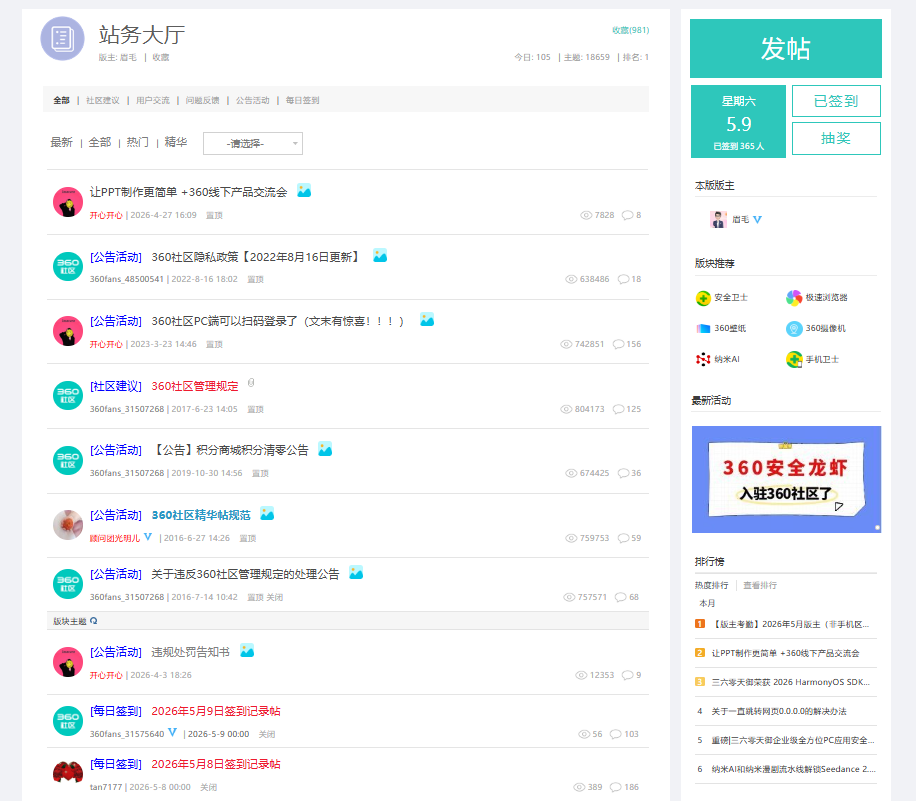Click image icon beside 让PPT制作更简单 post
The height and width of the screenshot is (801, 916).
[x=304, y=190]
